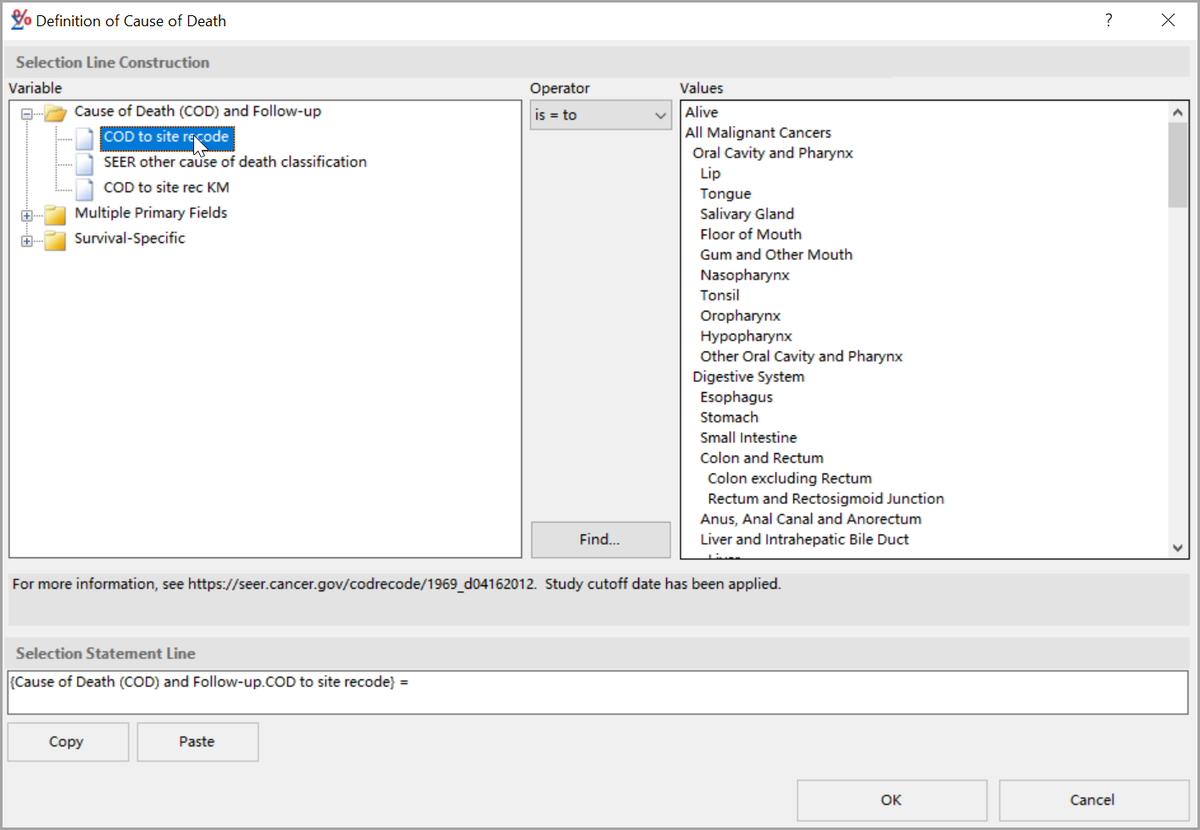The width and height of the screenshot is (1200, 830).
Task: Select 'Alive' in the Values list
Action: point(700,112)
